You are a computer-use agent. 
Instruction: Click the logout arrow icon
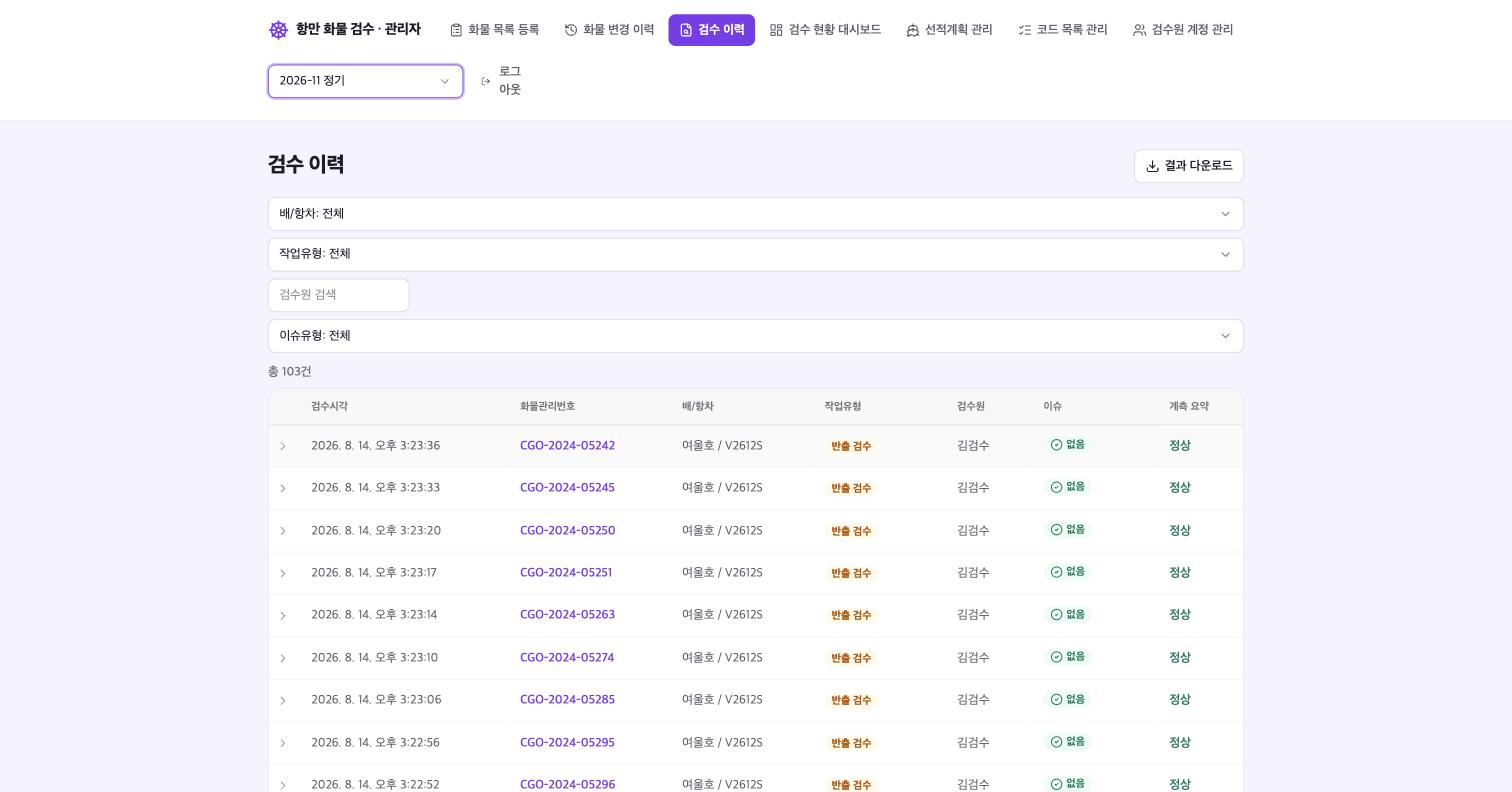[486, 81]
